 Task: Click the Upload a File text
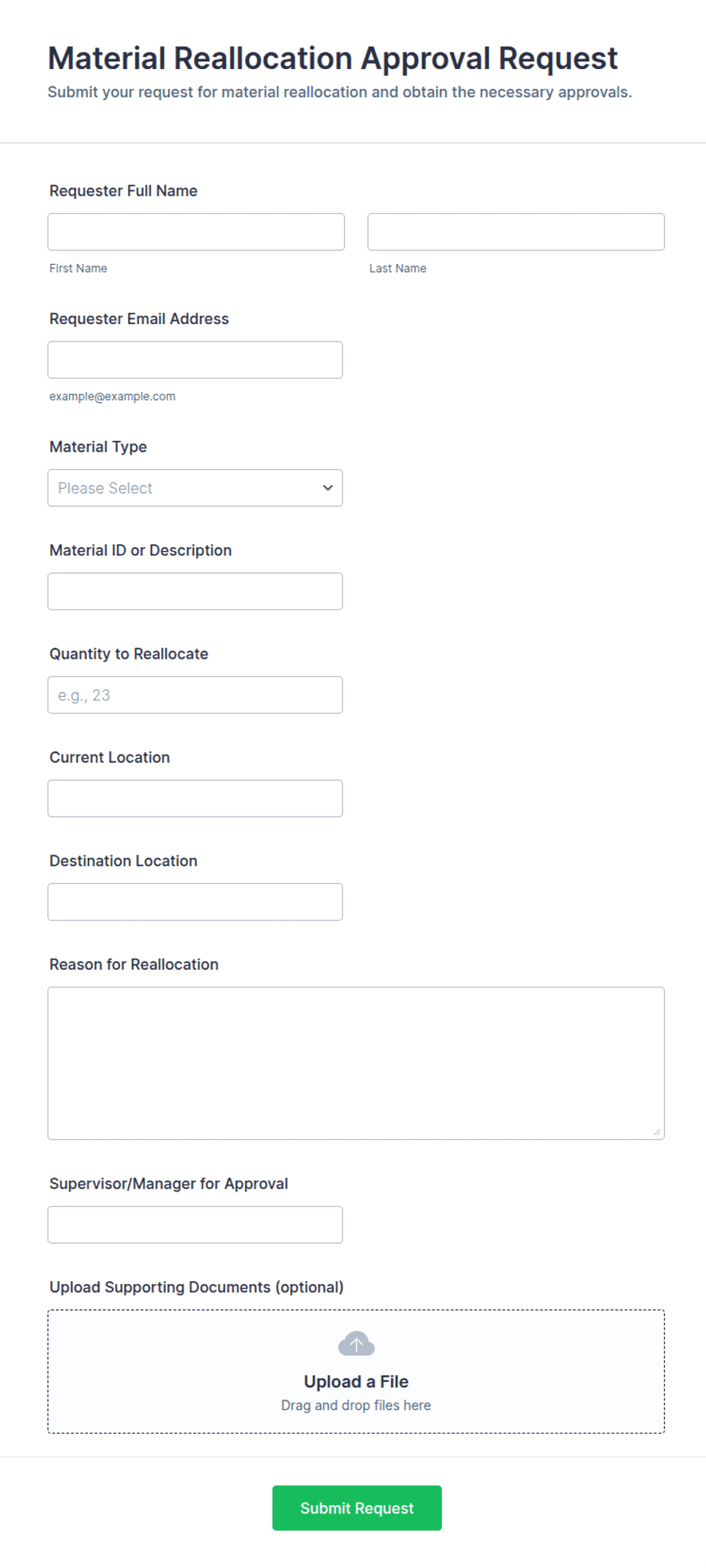point(356,1381)
